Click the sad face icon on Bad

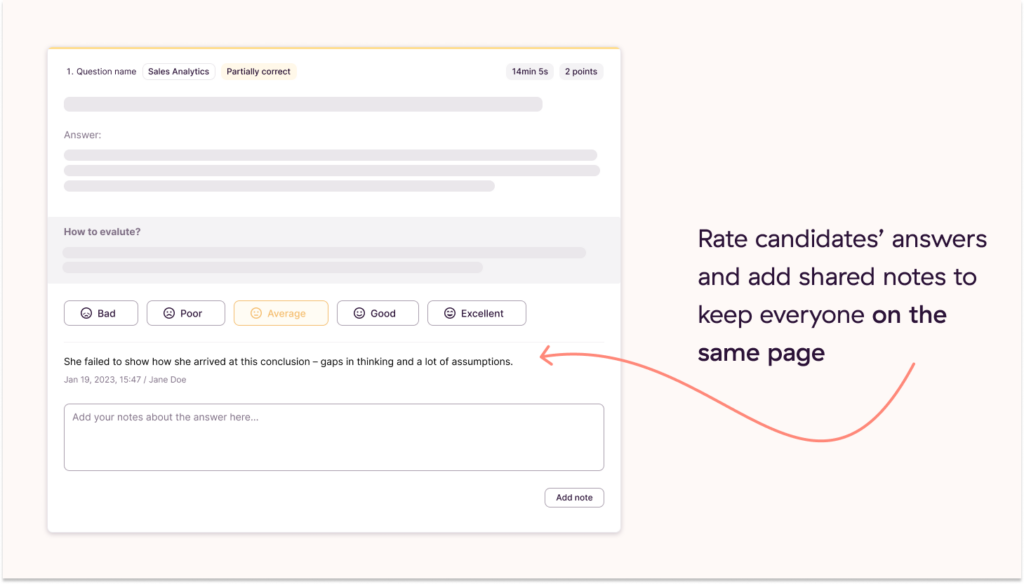(x=86, y=314)
